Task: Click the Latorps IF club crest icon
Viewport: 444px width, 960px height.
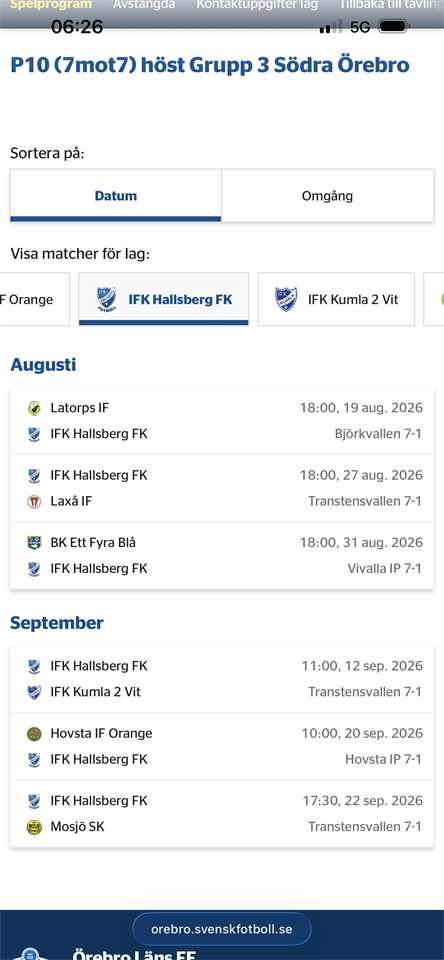Action: tap(34, 408)
